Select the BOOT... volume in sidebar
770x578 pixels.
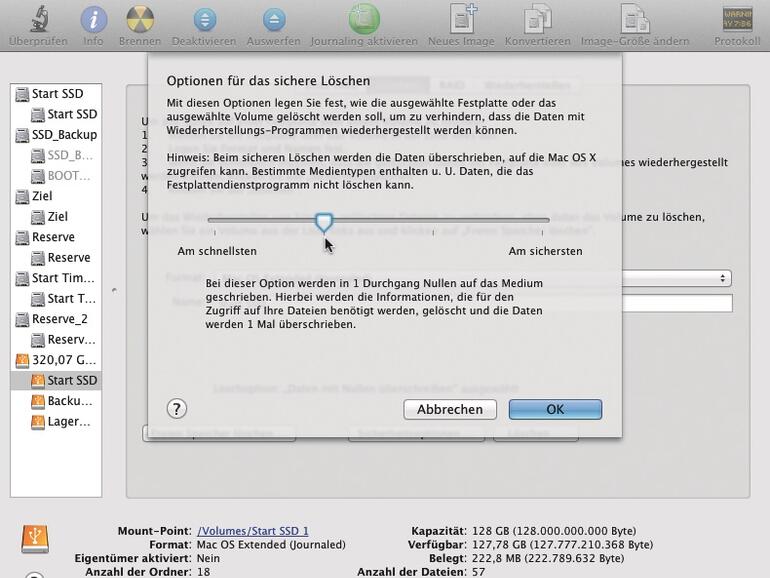click(56, 176)
